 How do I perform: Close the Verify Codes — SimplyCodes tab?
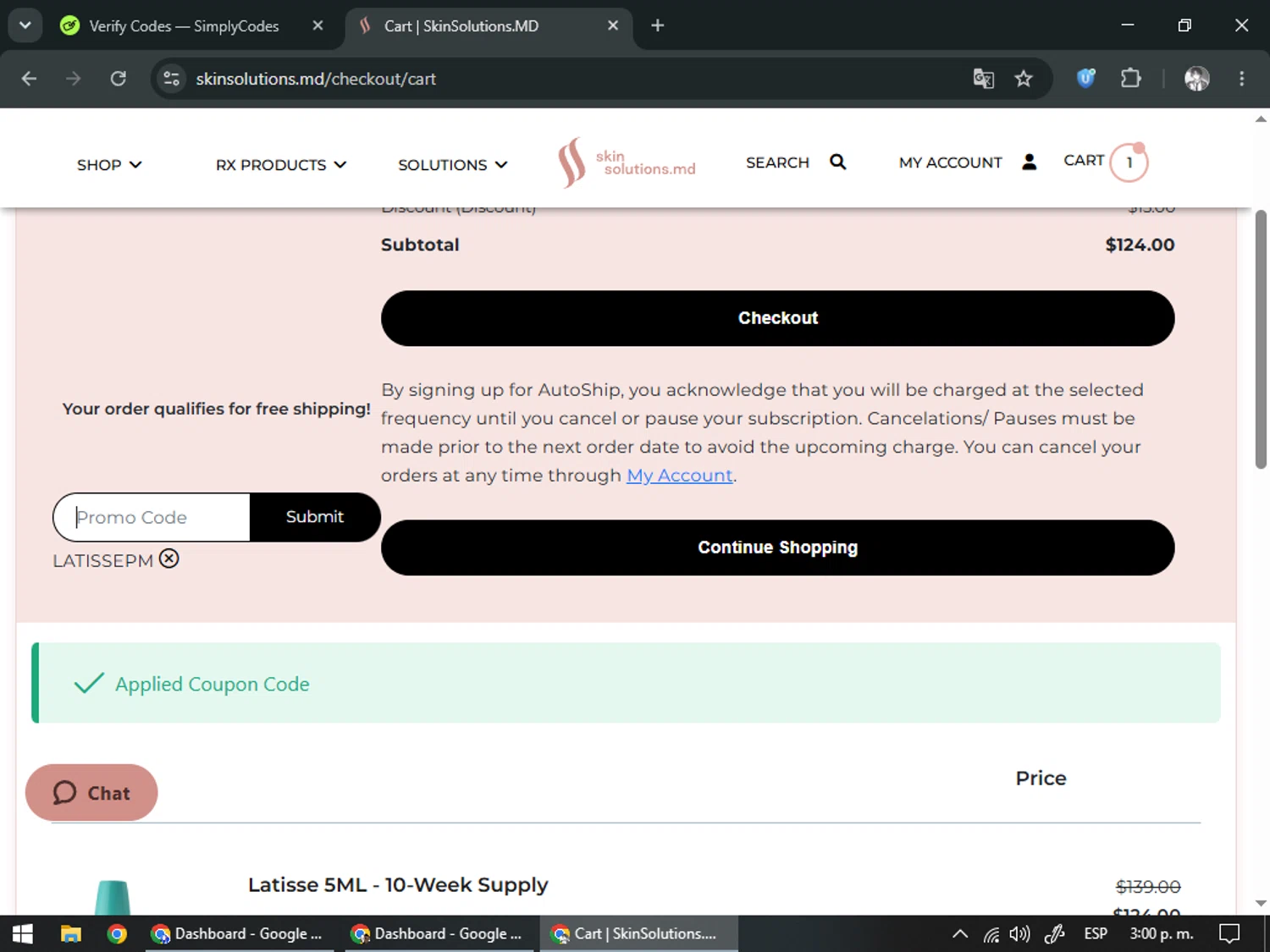[317, 26]
